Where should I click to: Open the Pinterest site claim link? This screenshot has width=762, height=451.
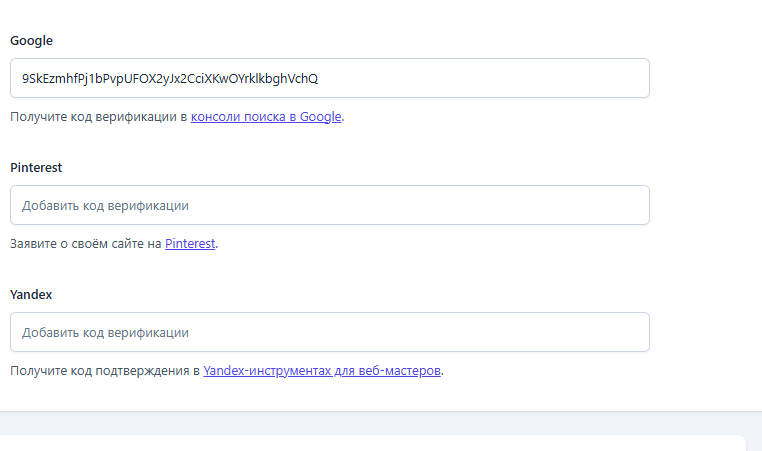190,243
